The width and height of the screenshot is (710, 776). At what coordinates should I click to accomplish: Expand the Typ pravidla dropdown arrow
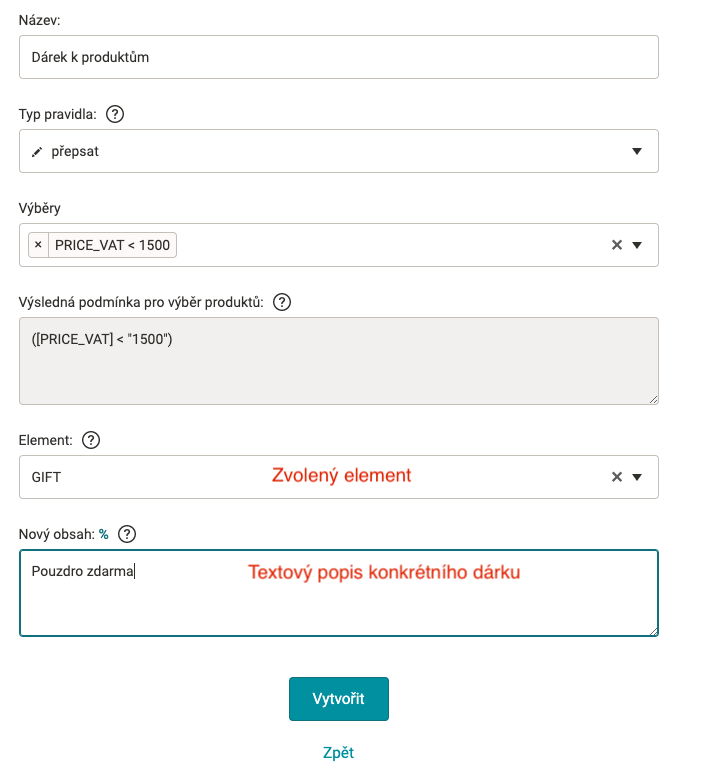[x=637, y=151]
